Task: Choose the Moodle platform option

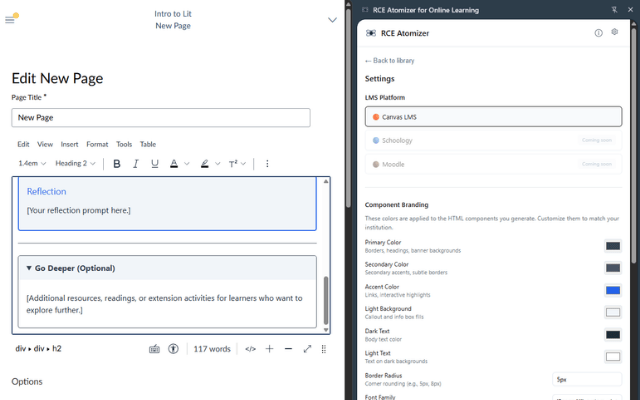Action: [x=492, y=164]
